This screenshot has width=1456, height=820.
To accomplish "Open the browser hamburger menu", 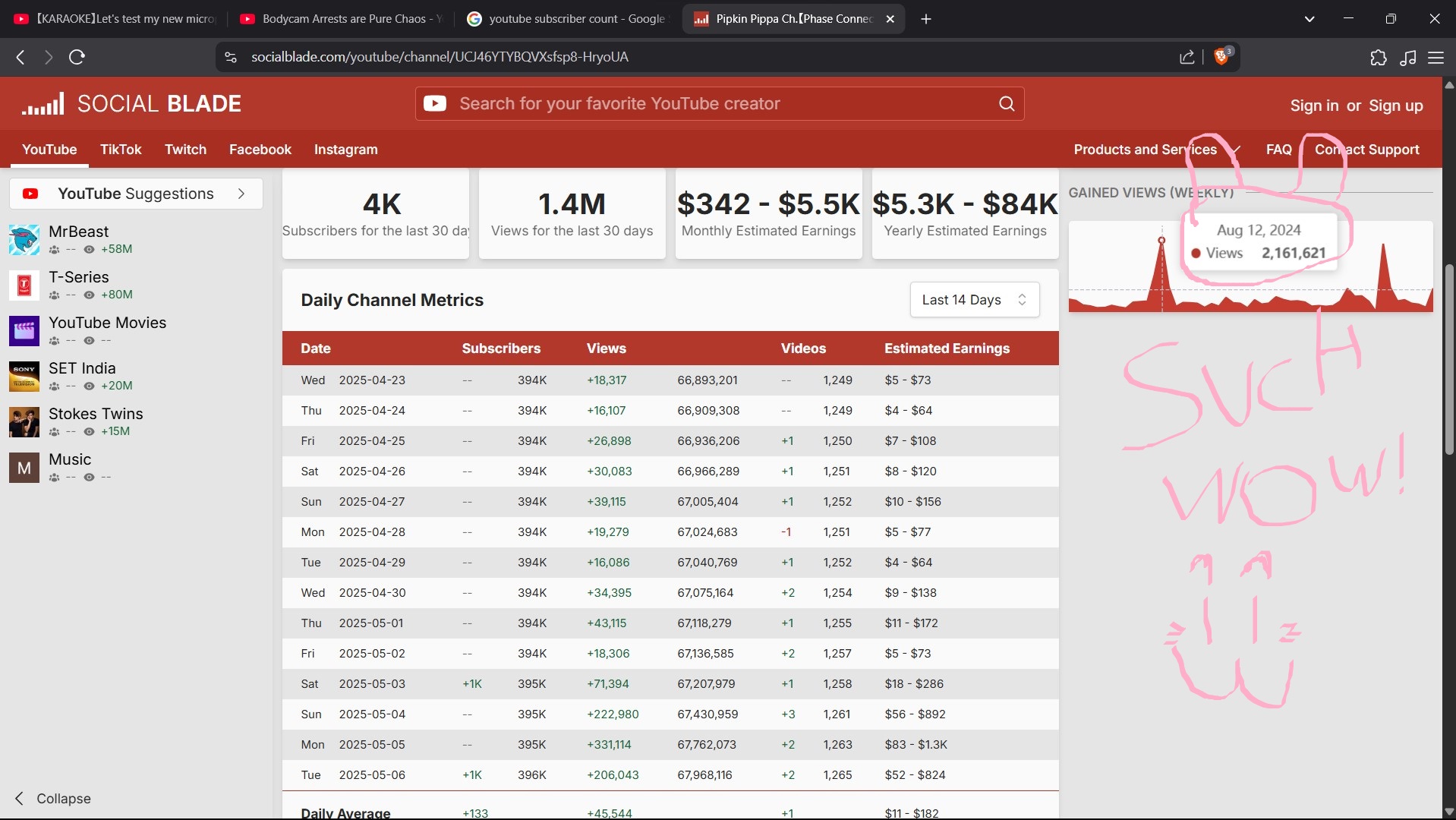I will (x=1436, y=57).
